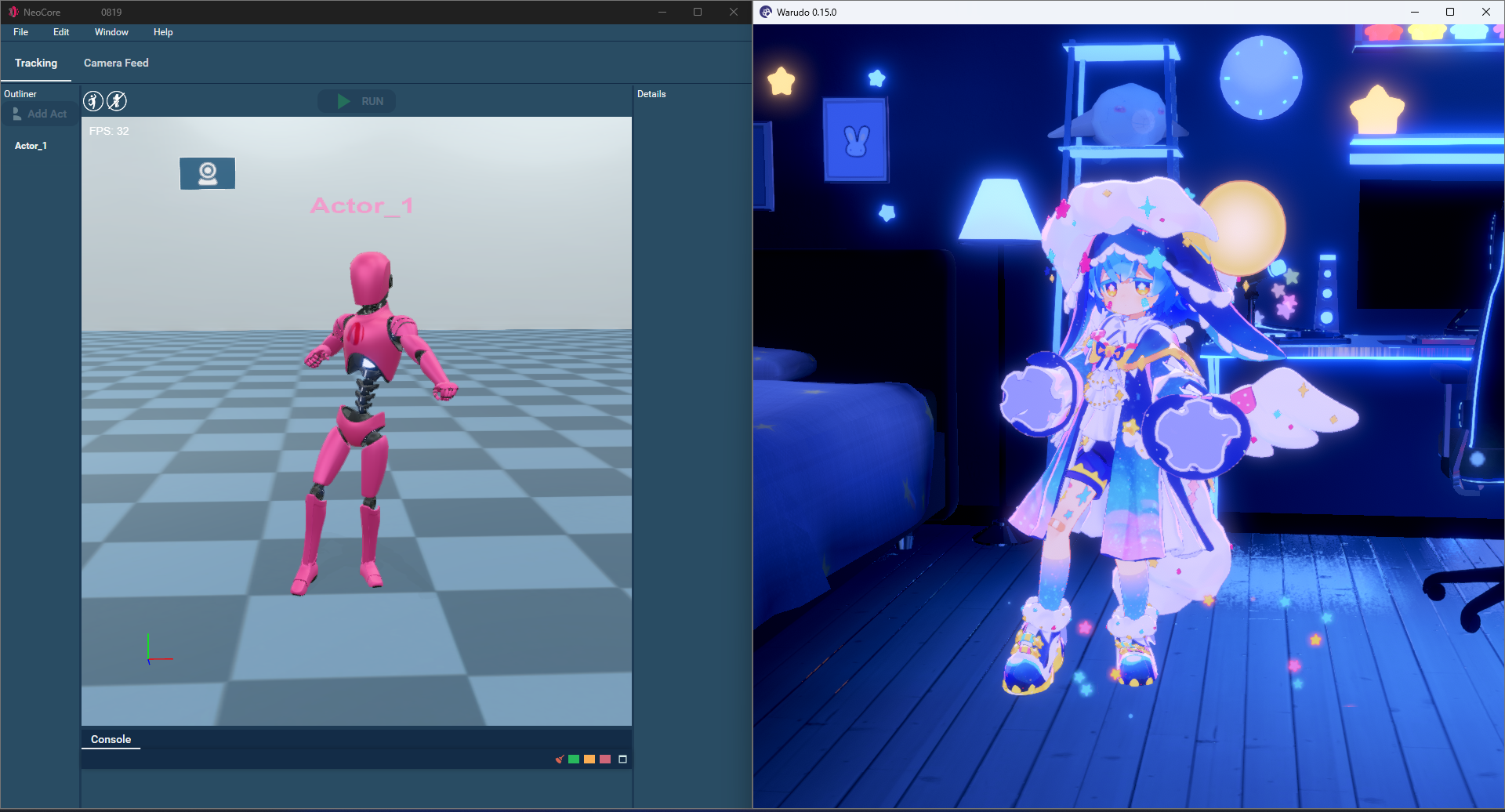The height and width of the screenshot is (812, 1505).
Task: Click the Warudo app icon in the title bar
Action: (x=766, y=12)
